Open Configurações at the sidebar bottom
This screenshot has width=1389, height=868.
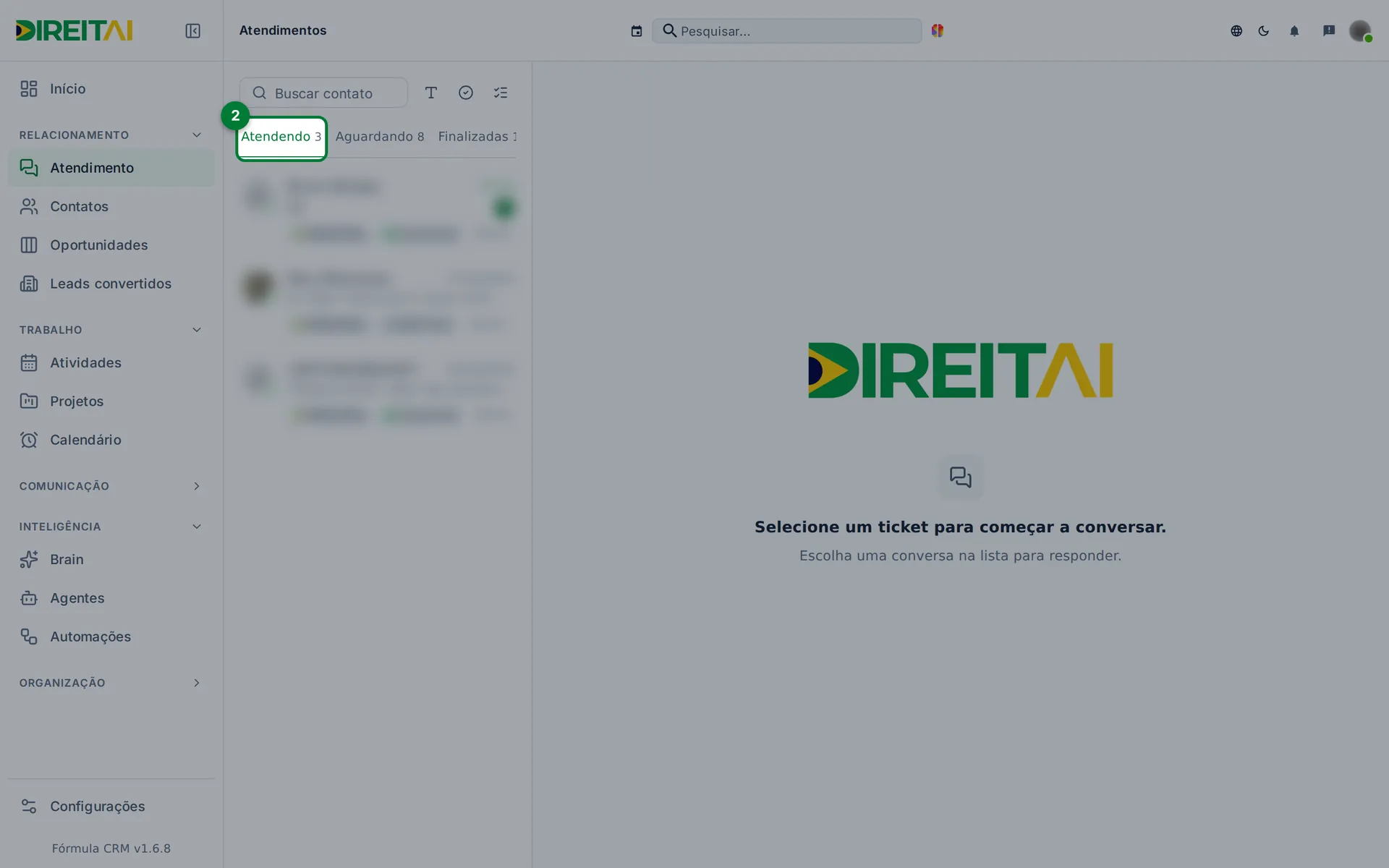pyautogui.click(x=111, y=806)
